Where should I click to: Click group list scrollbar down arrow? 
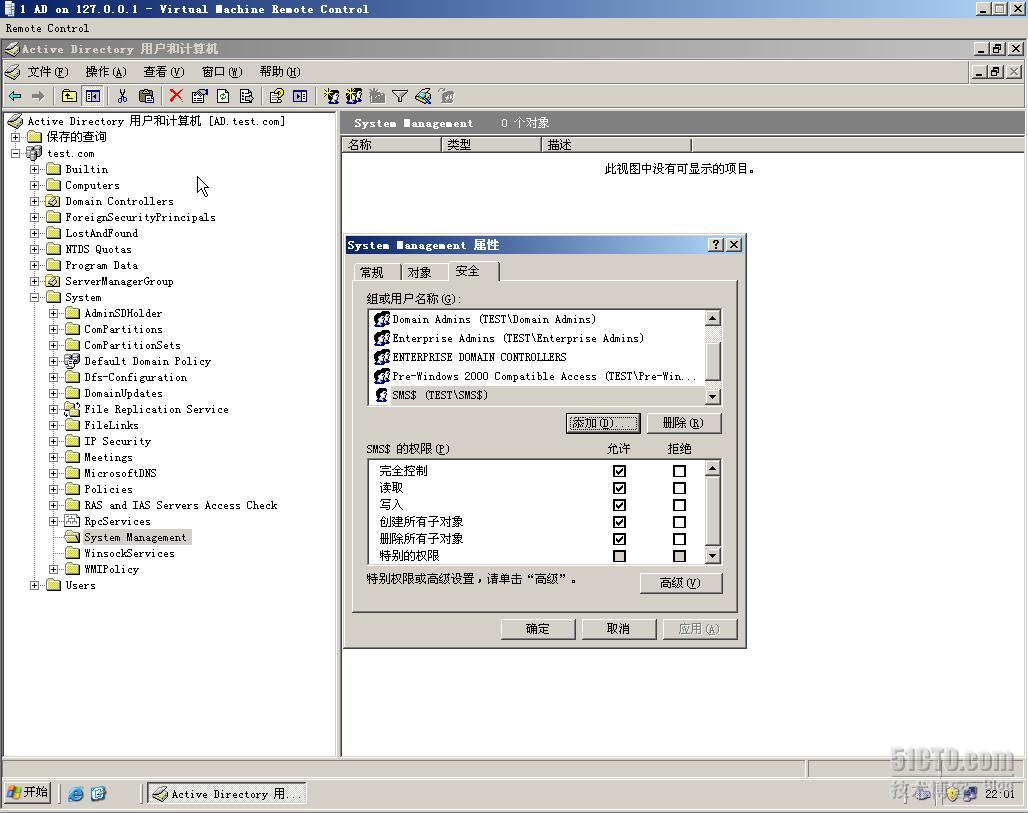coord(713,397)
